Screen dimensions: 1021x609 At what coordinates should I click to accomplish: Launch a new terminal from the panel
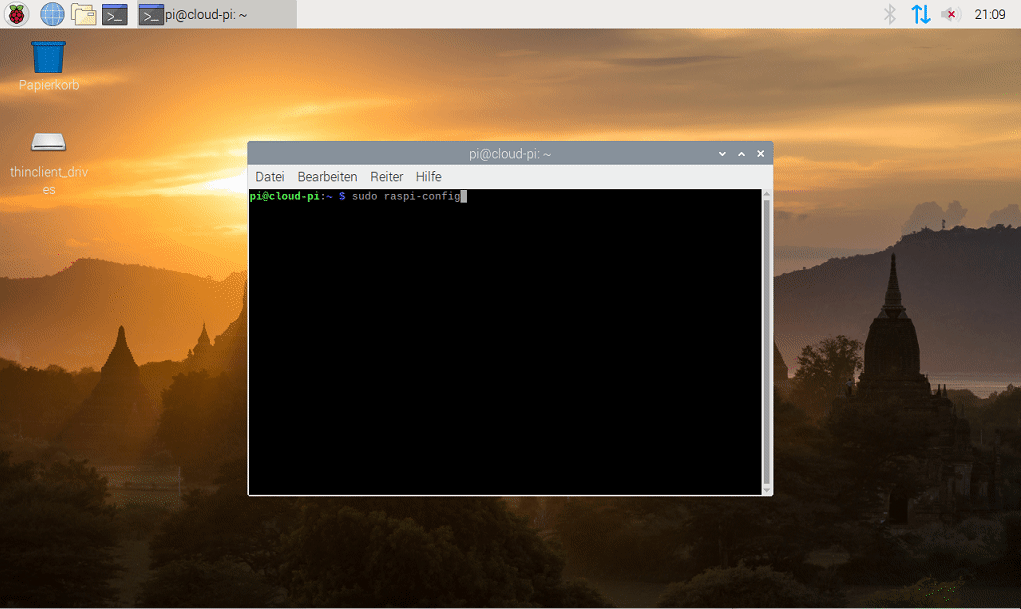[115, 14]
